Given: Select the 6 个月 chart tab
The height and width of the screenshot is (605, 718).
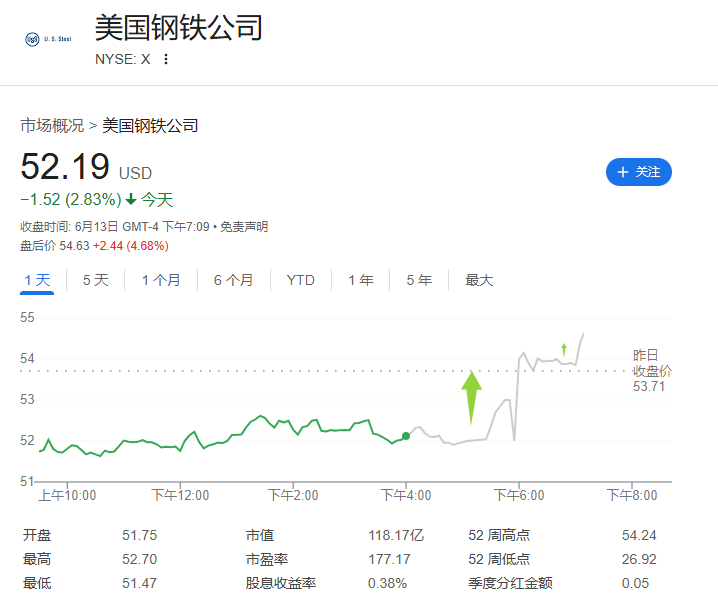Looking at the screenshot, I should [x=234, y=280].
